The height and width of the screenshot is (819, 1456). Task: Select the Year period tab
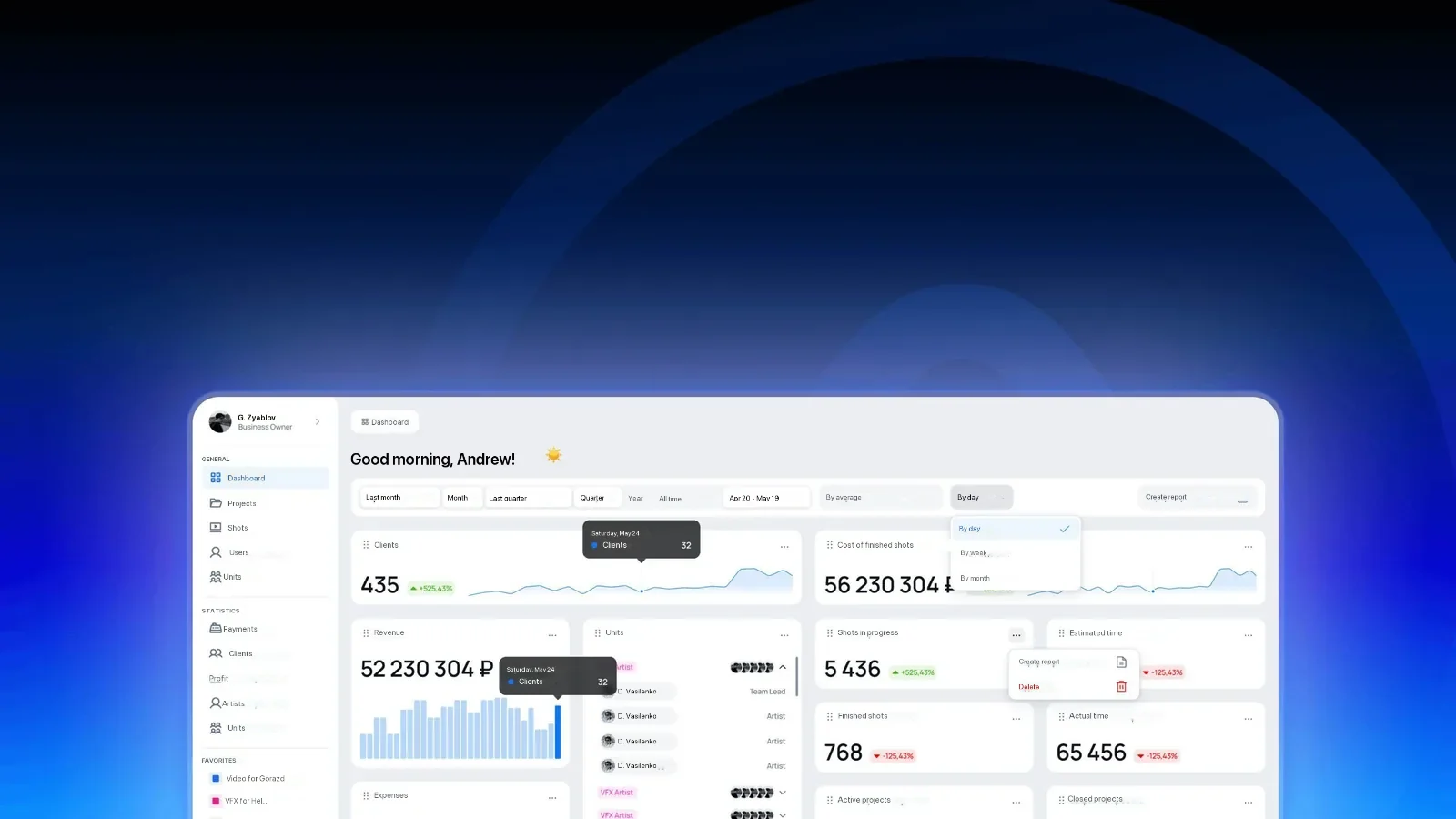[x=635, y=498]
